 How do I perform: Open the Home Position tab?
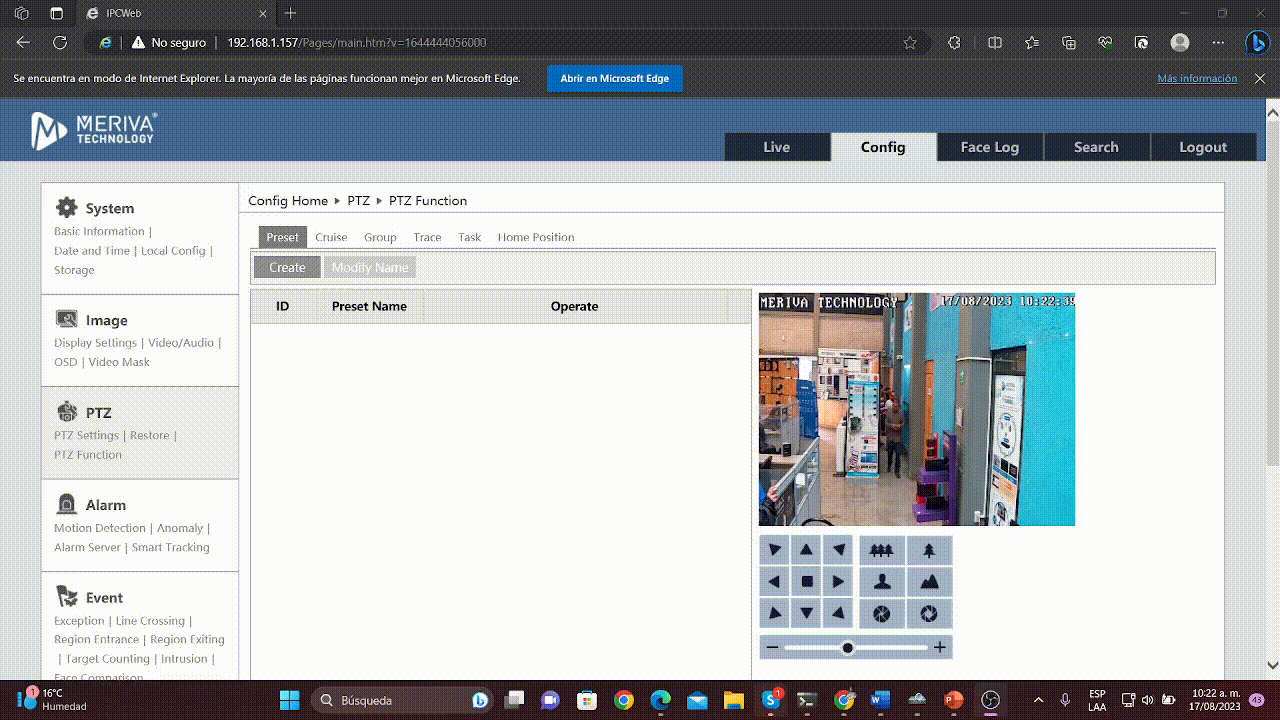coord(536,237)
